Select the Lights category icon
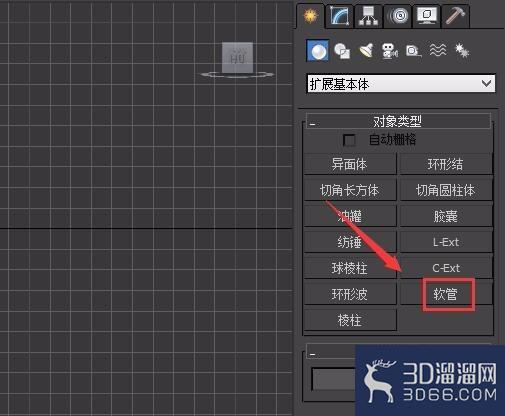Screen dimensions: 505x416 click(x=366, y=51)
